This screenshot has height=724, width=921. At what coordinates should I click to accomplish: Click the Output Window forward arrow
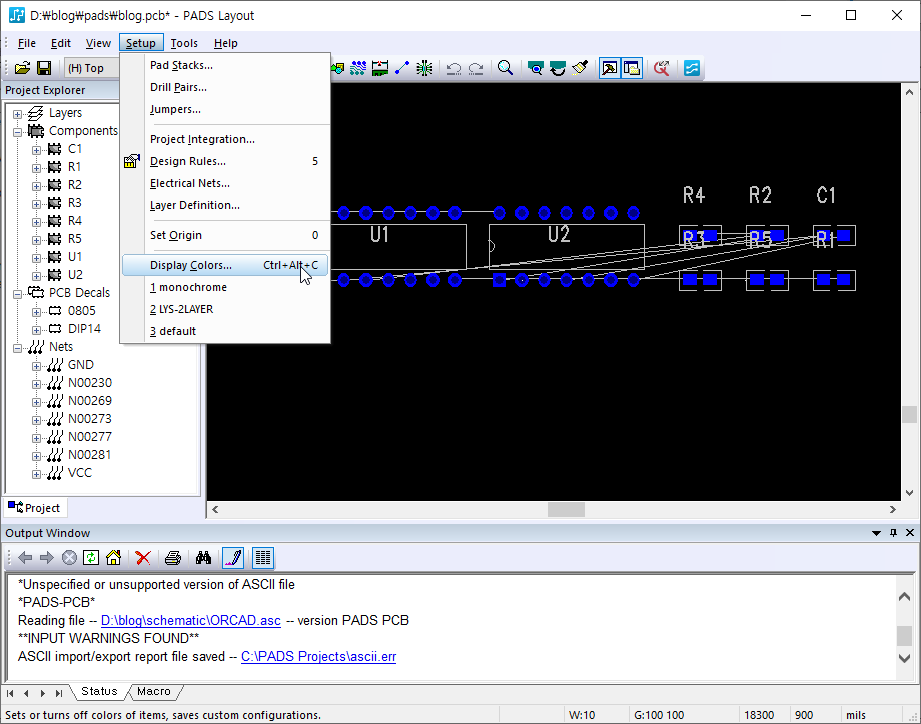46,558
